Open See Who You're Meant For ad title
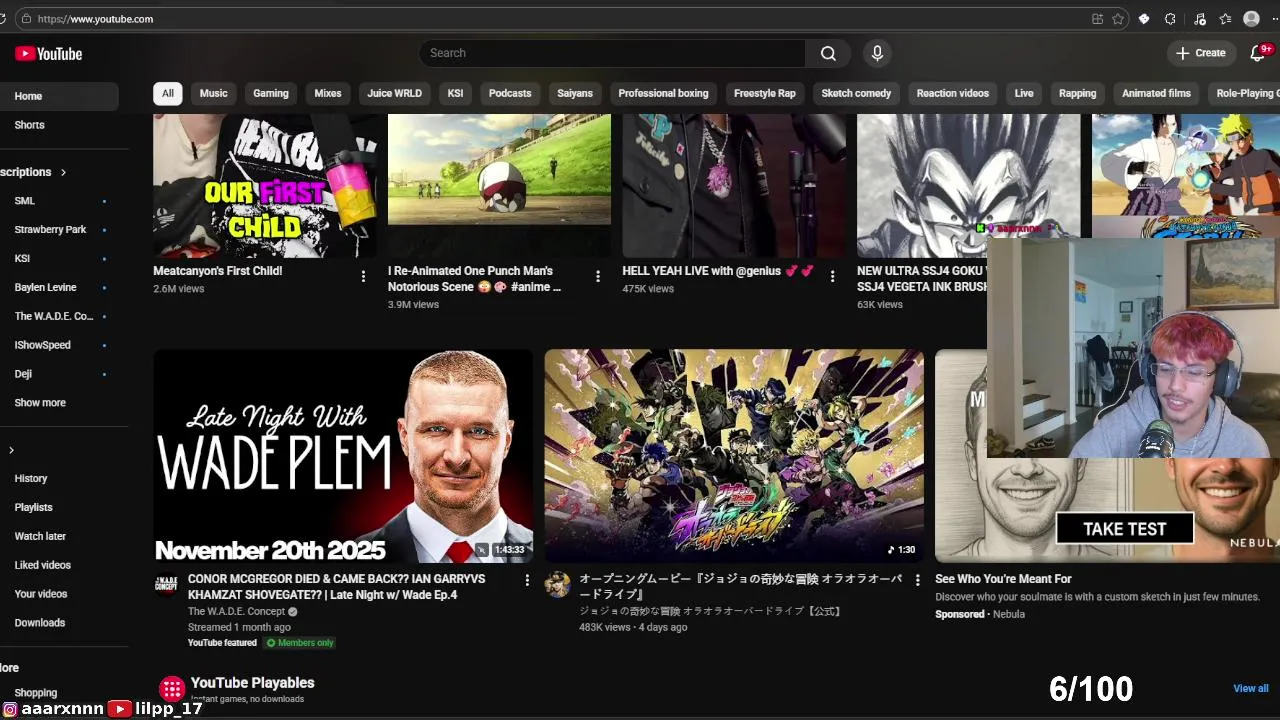The height and width of the screenshot is (720, 1280). [1003, 579]
